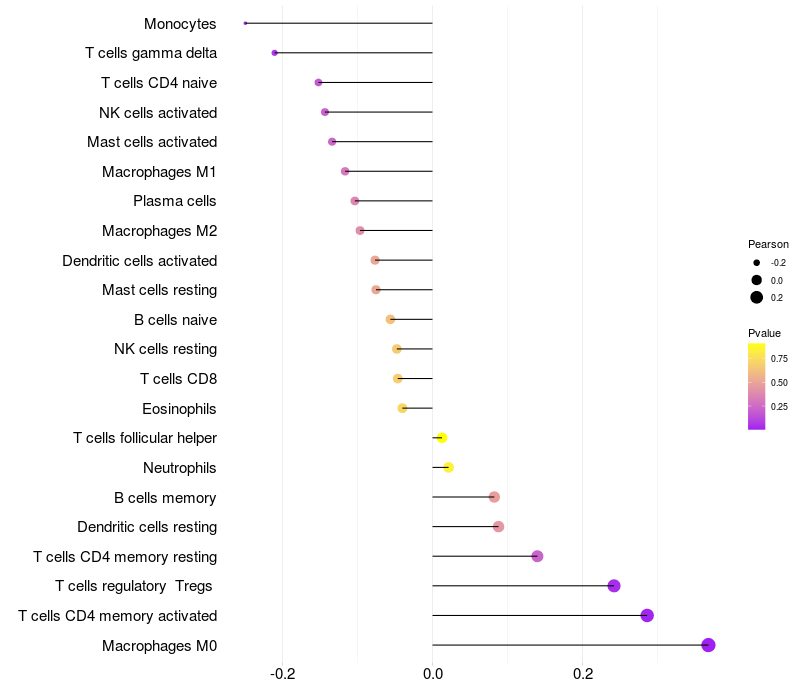The height and width of the screenshot is (700, 800).
Task: Click the 0.2 x-axis tick label
Action: click(x=583, y=674)
